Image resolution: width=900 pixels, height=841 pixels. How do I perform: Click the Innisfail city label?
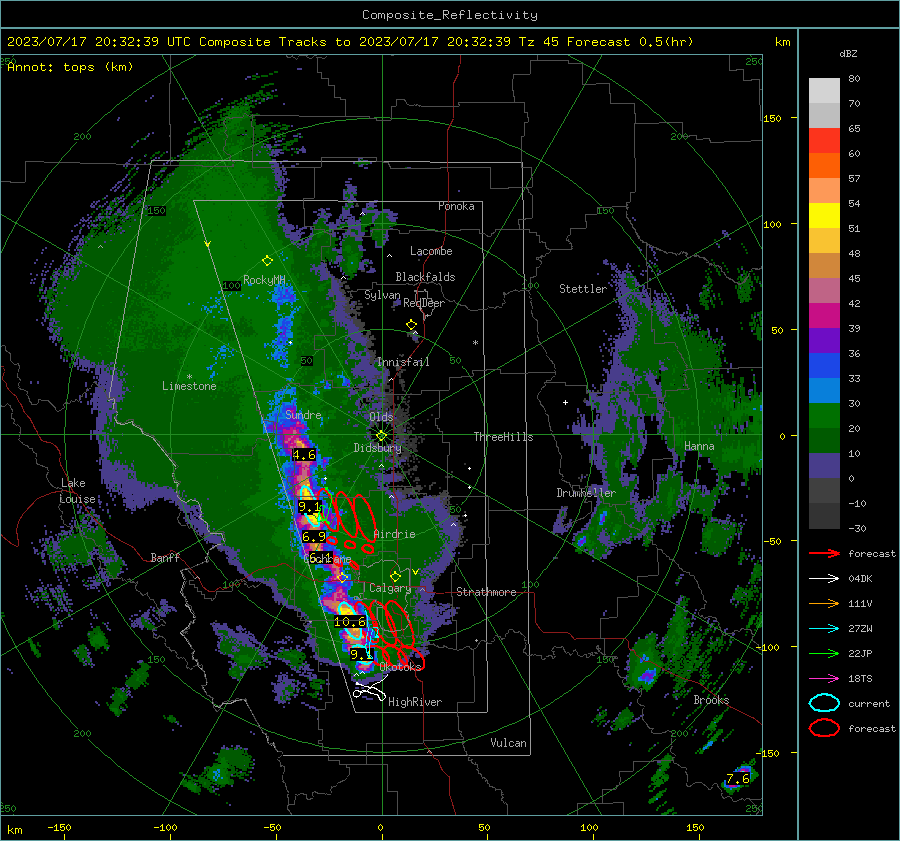tap(403, 362)
